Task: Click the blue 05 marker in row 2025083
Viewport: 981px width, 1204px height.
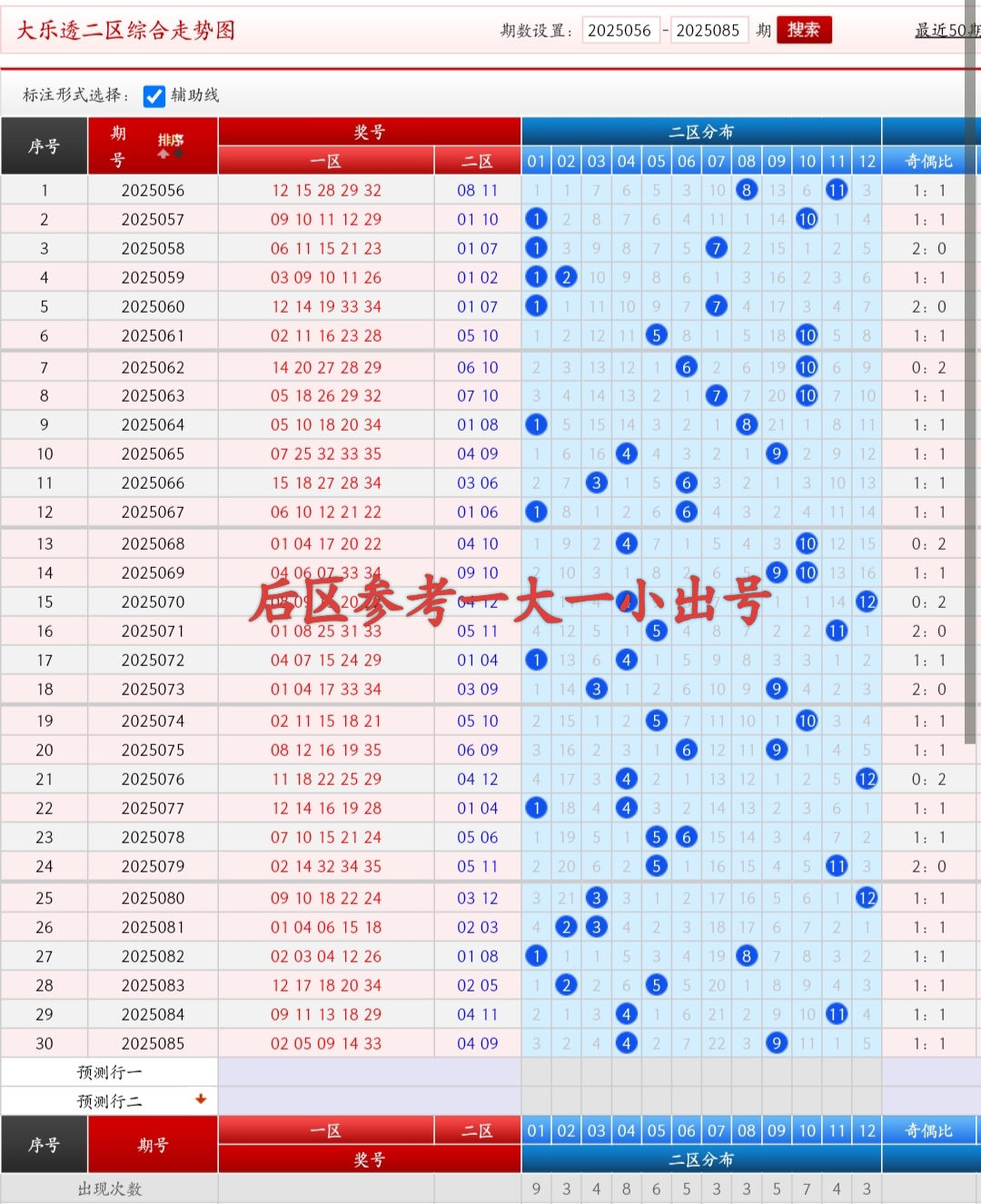Action: point(657,985)
